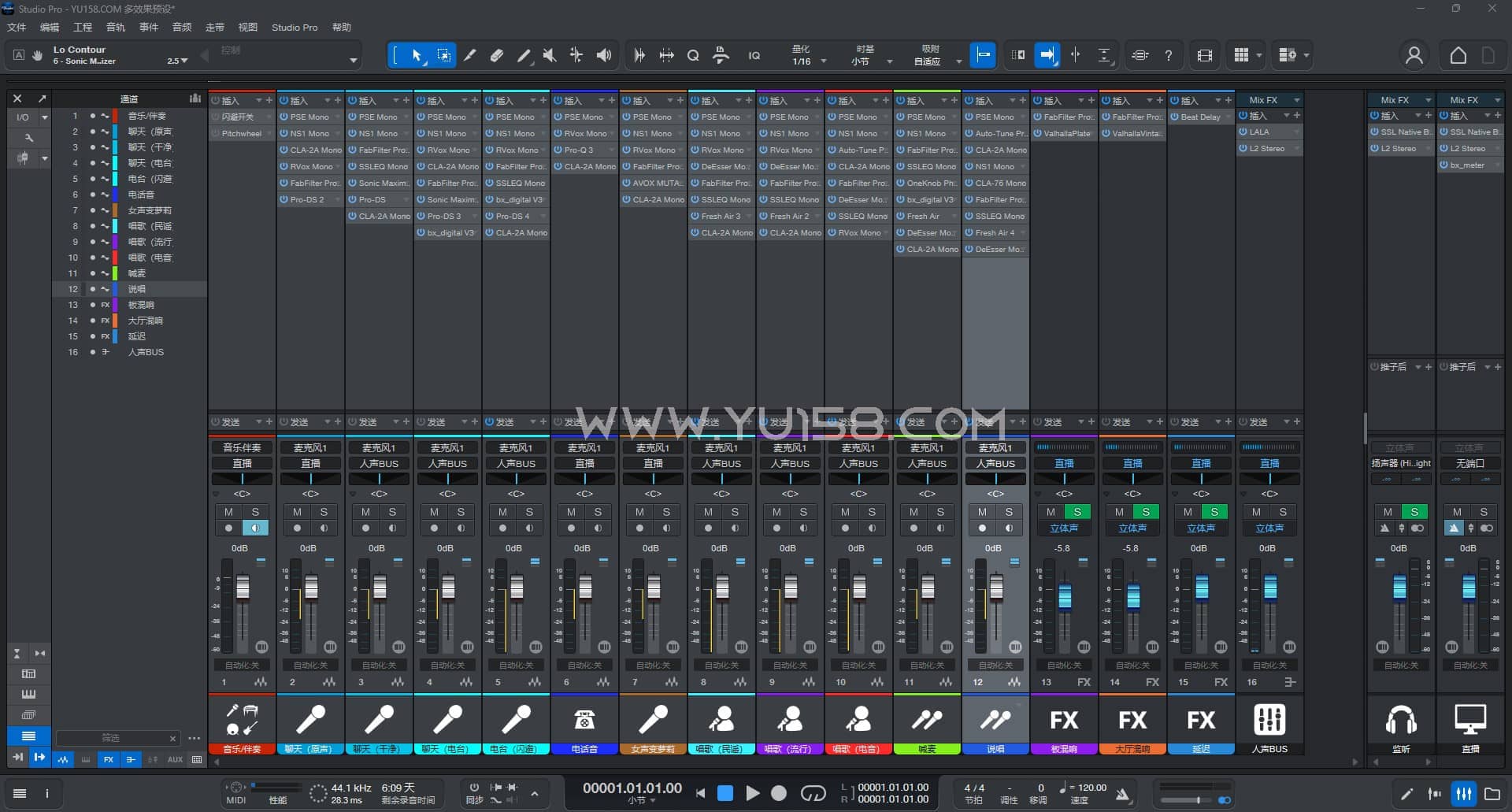Select the Eraser tool
This screenshot has height=812, width=1512.
coord(497,55)
